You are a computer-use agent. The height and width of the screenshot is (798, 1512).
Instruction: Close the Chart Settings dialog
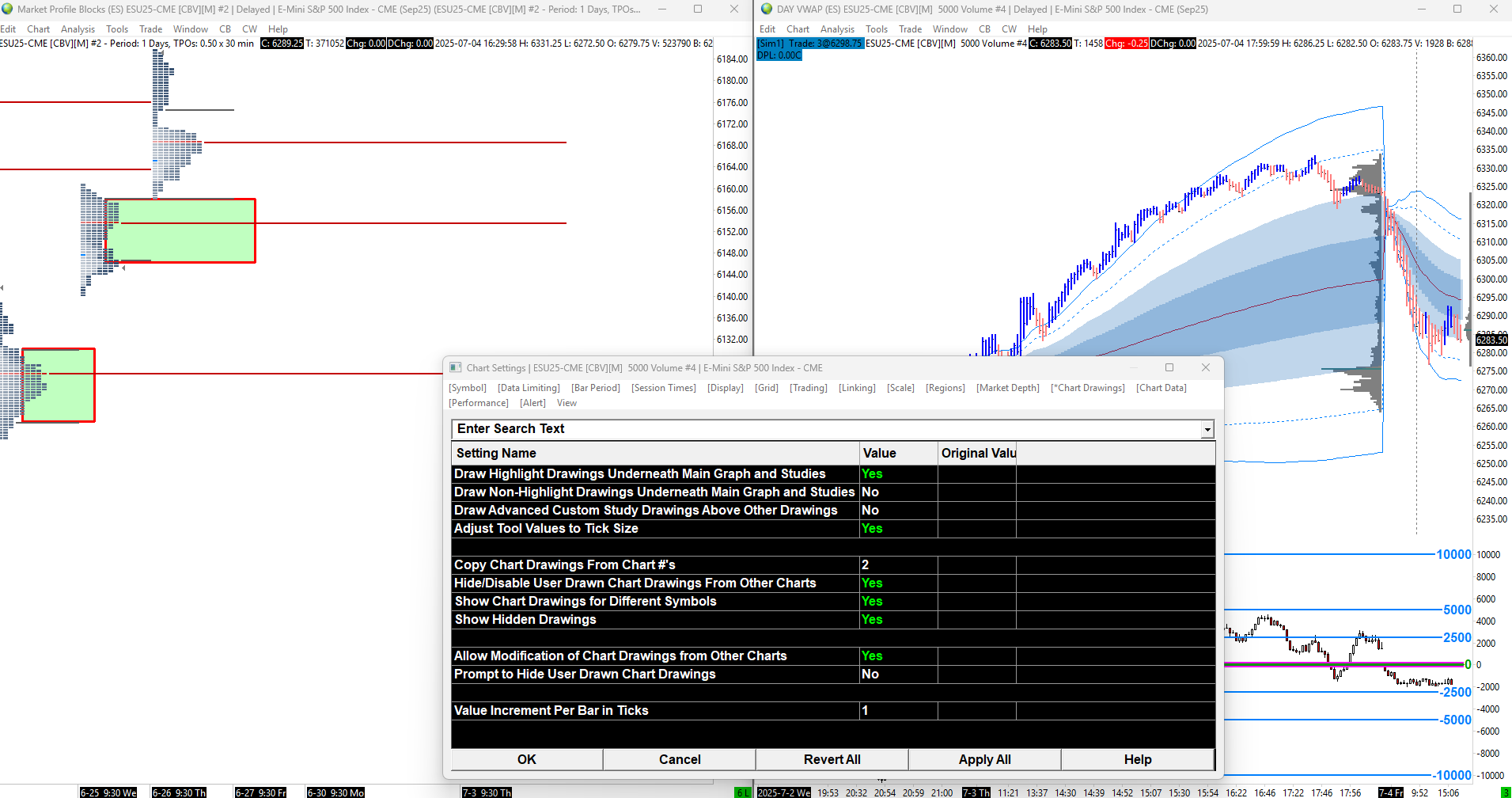pyautogui.click(x=1206, y=367)
